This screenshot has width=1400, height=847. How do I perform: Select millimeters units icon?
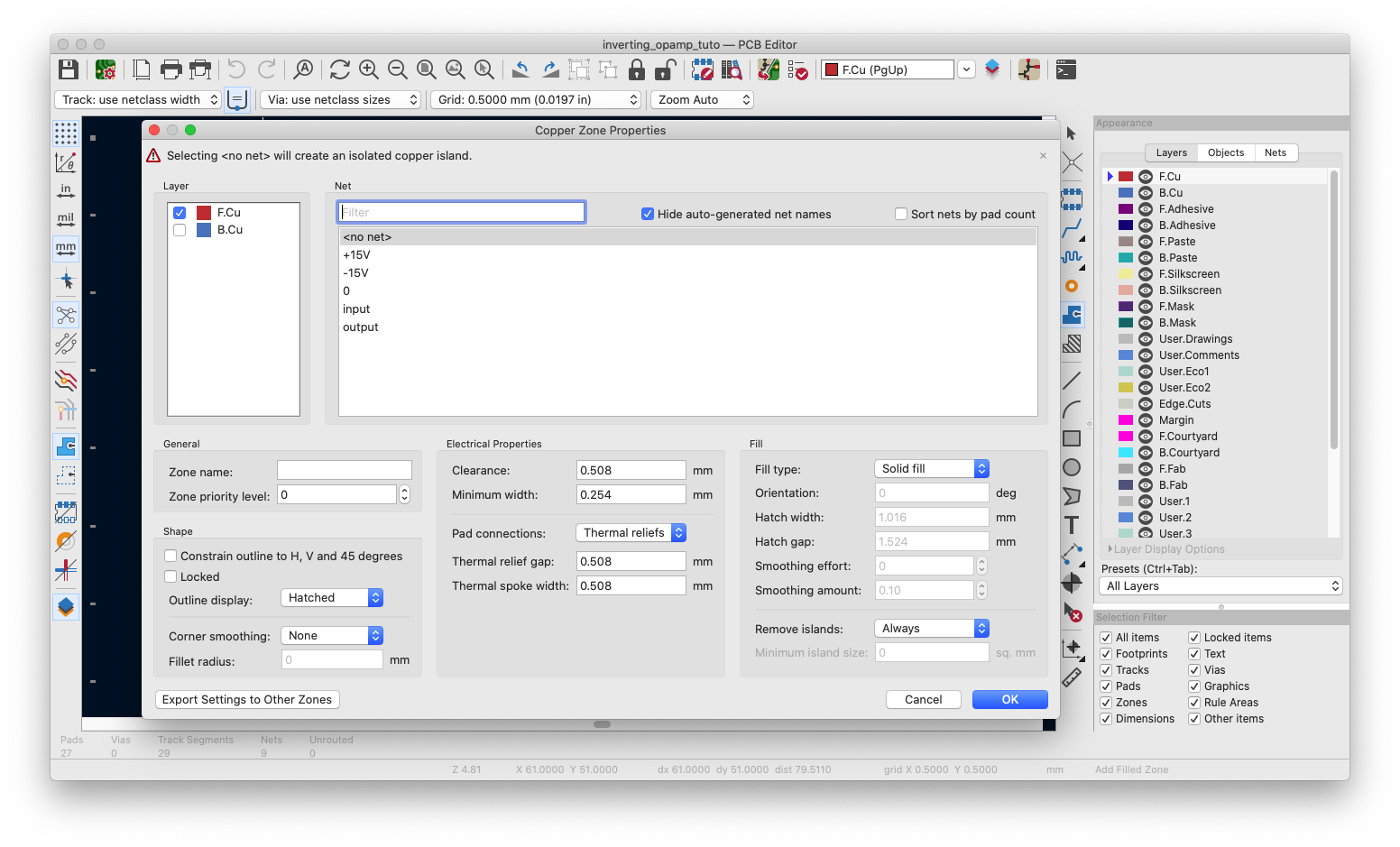tap(66, 248)
